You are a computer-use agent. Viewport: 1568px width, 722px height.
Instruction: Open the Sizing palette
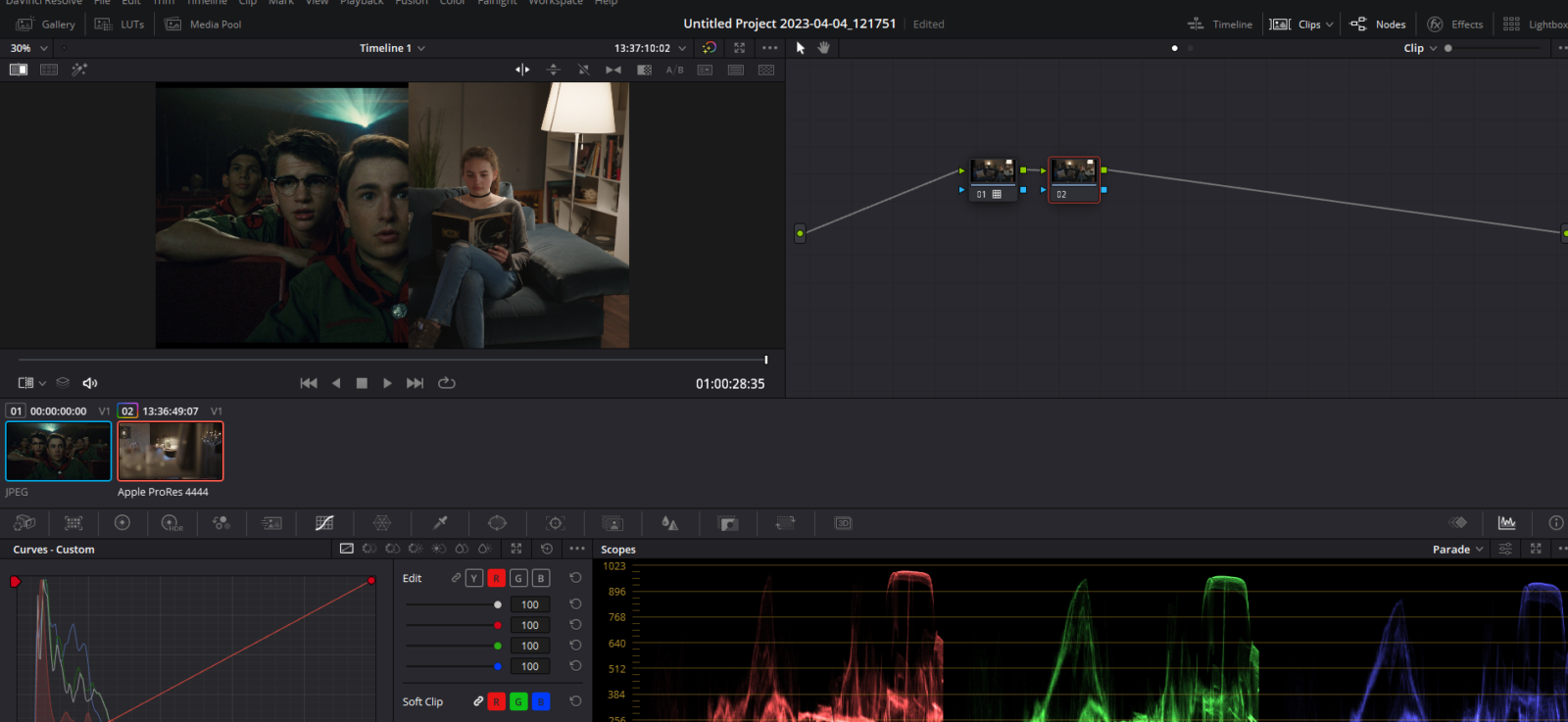click(x=785, y=523)
